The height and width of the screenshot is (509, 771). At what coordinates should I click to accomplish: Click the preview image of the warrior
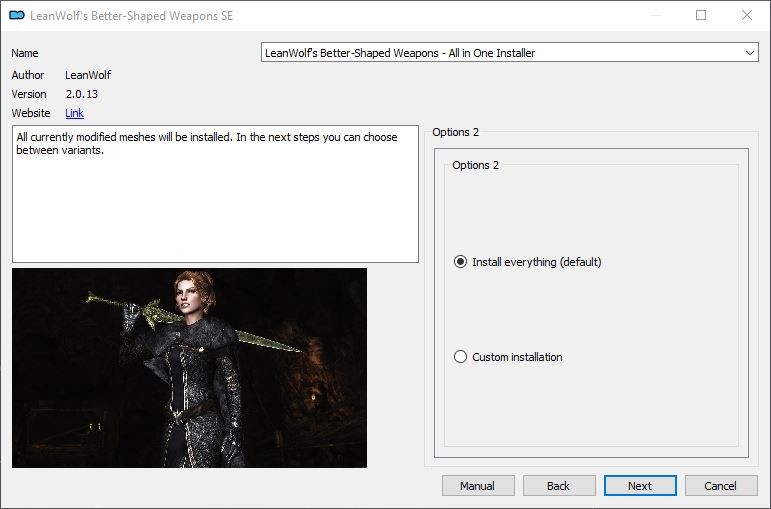click(x=189, y=368)
